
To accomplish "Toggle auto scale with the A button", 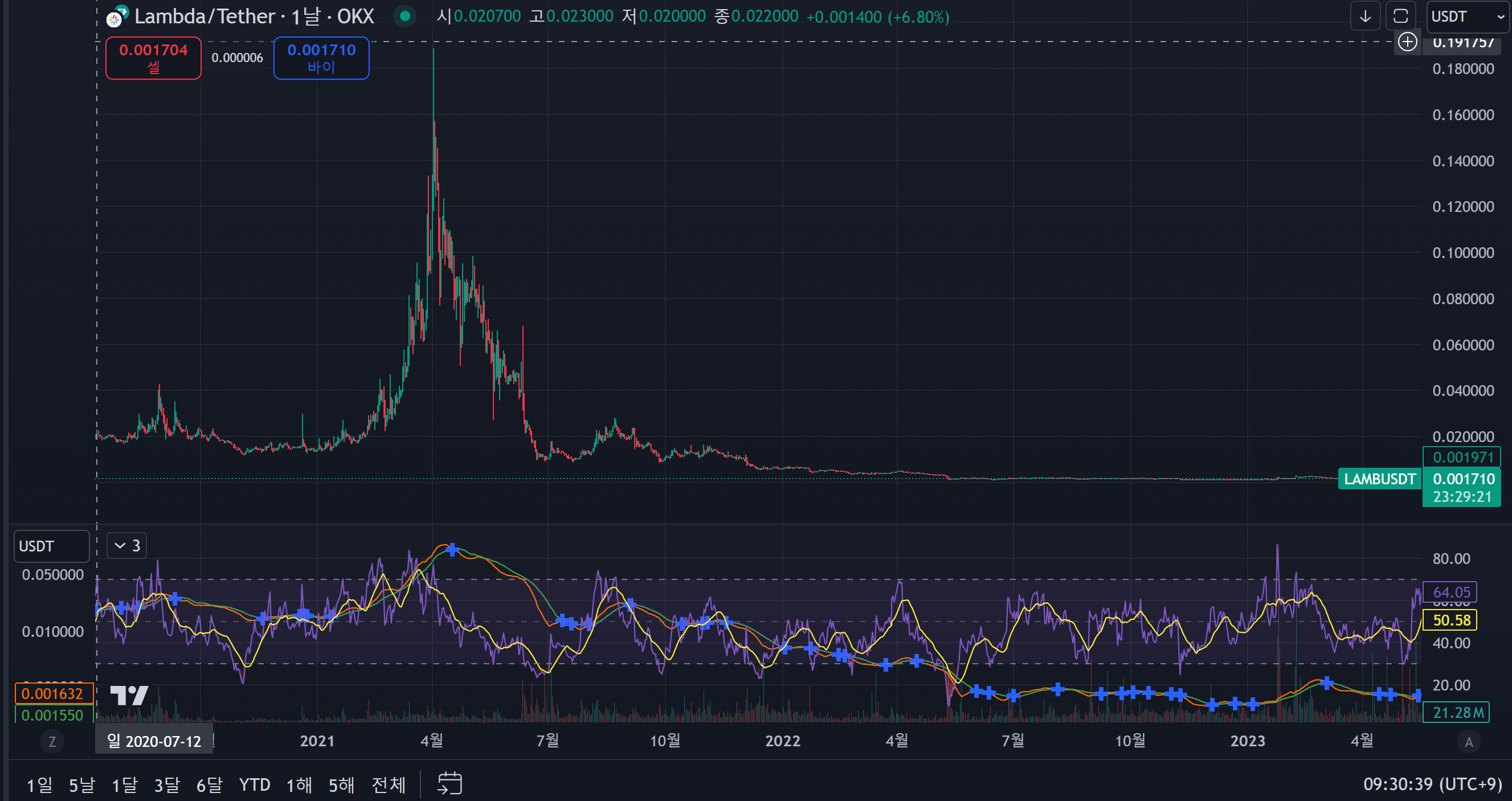I will click(x=1469, y=742).
